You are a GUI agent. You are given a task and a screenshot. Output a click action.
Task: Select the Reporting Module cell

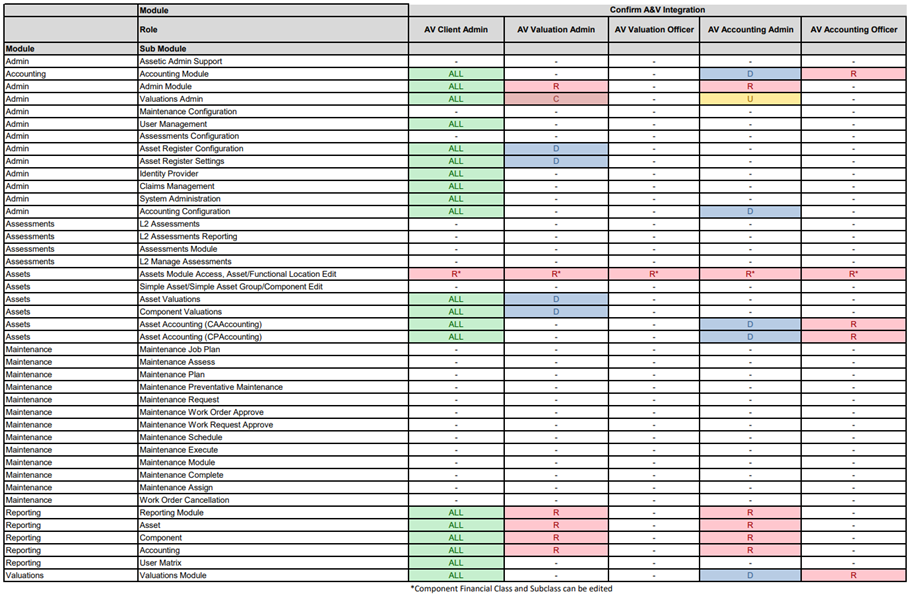point(273,512)
